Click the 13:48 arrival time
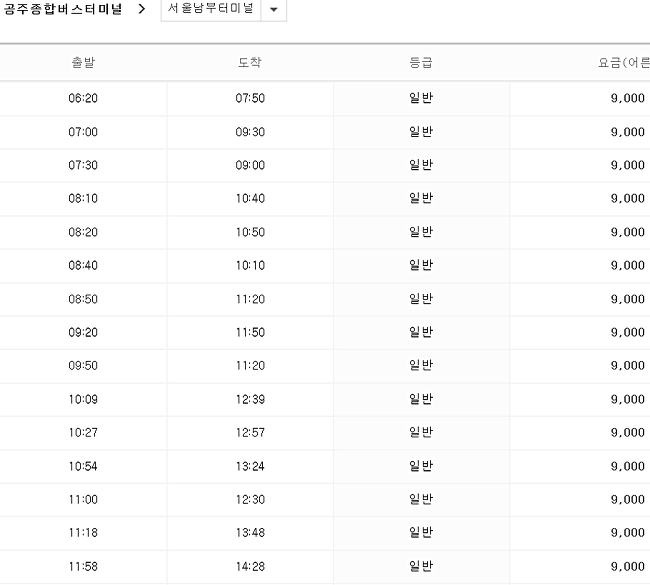Image resolution: width=650 pixels, height=585 pixels. pos(250,532)
